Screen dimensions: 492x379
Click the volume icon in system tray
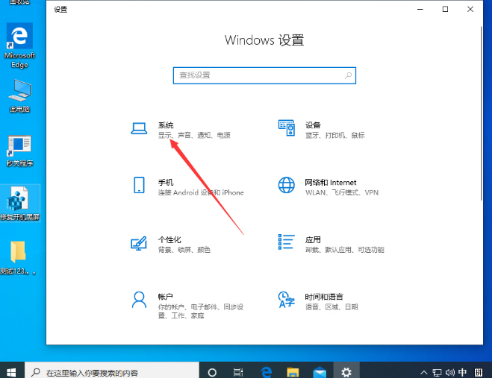(x=450, y=372)
